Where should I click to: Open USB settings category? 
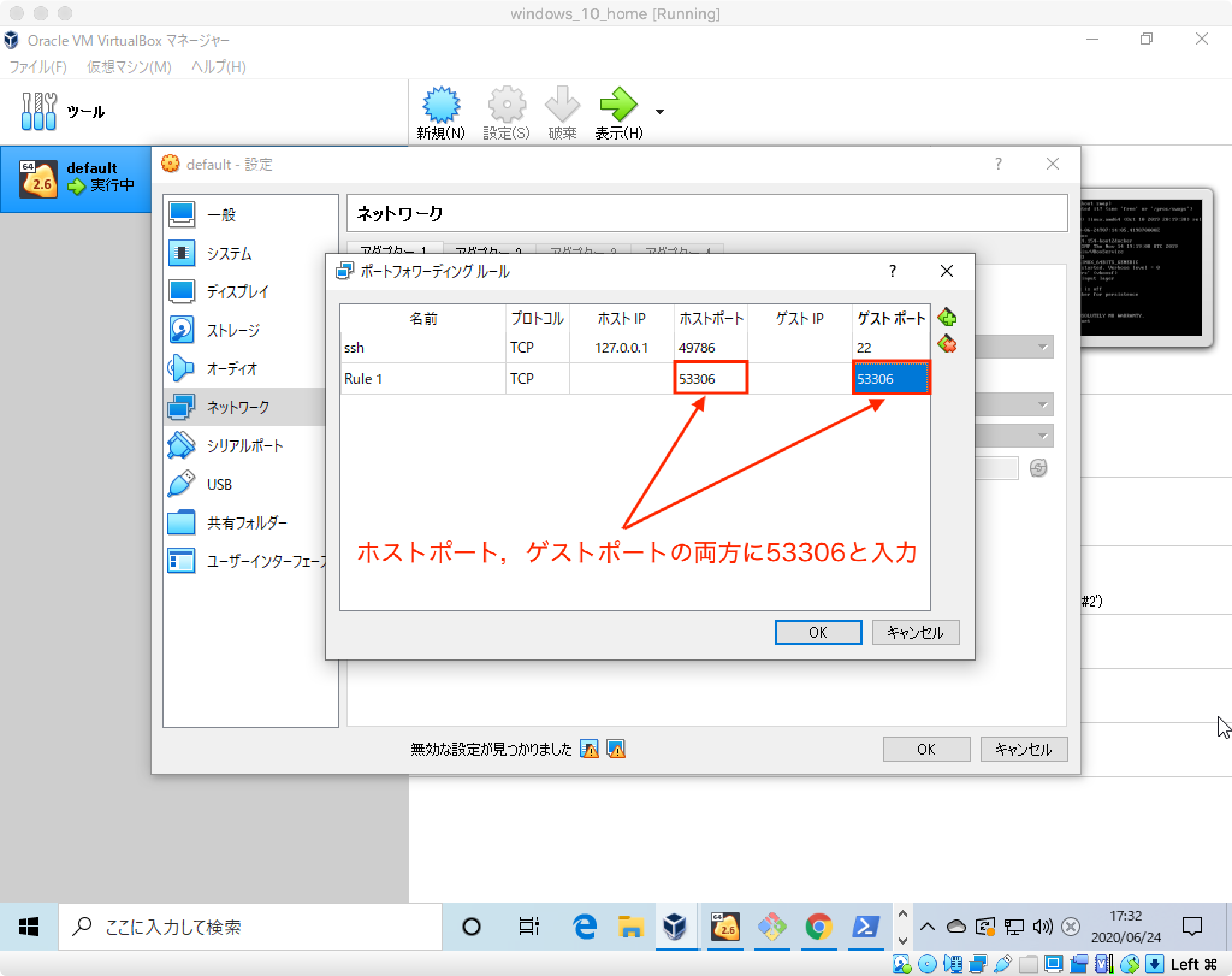[219, 484]
